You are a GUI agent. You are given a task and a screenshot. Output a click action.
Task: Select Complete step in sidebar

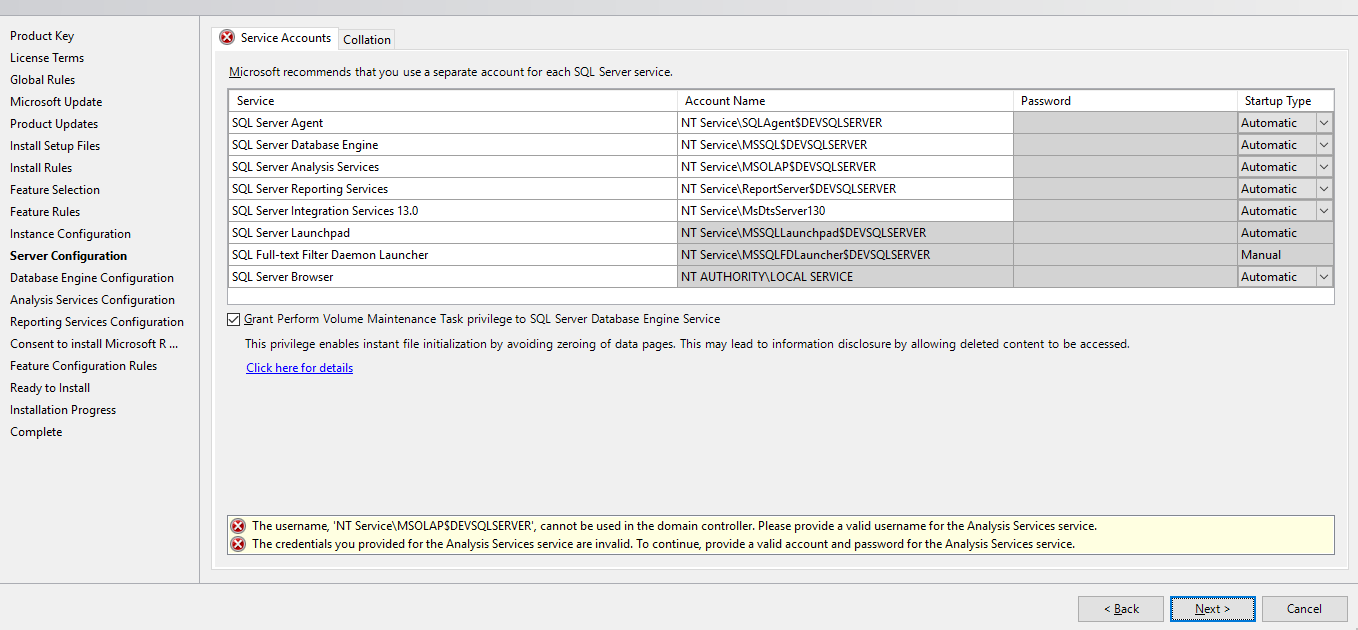[x=36, y=432]
